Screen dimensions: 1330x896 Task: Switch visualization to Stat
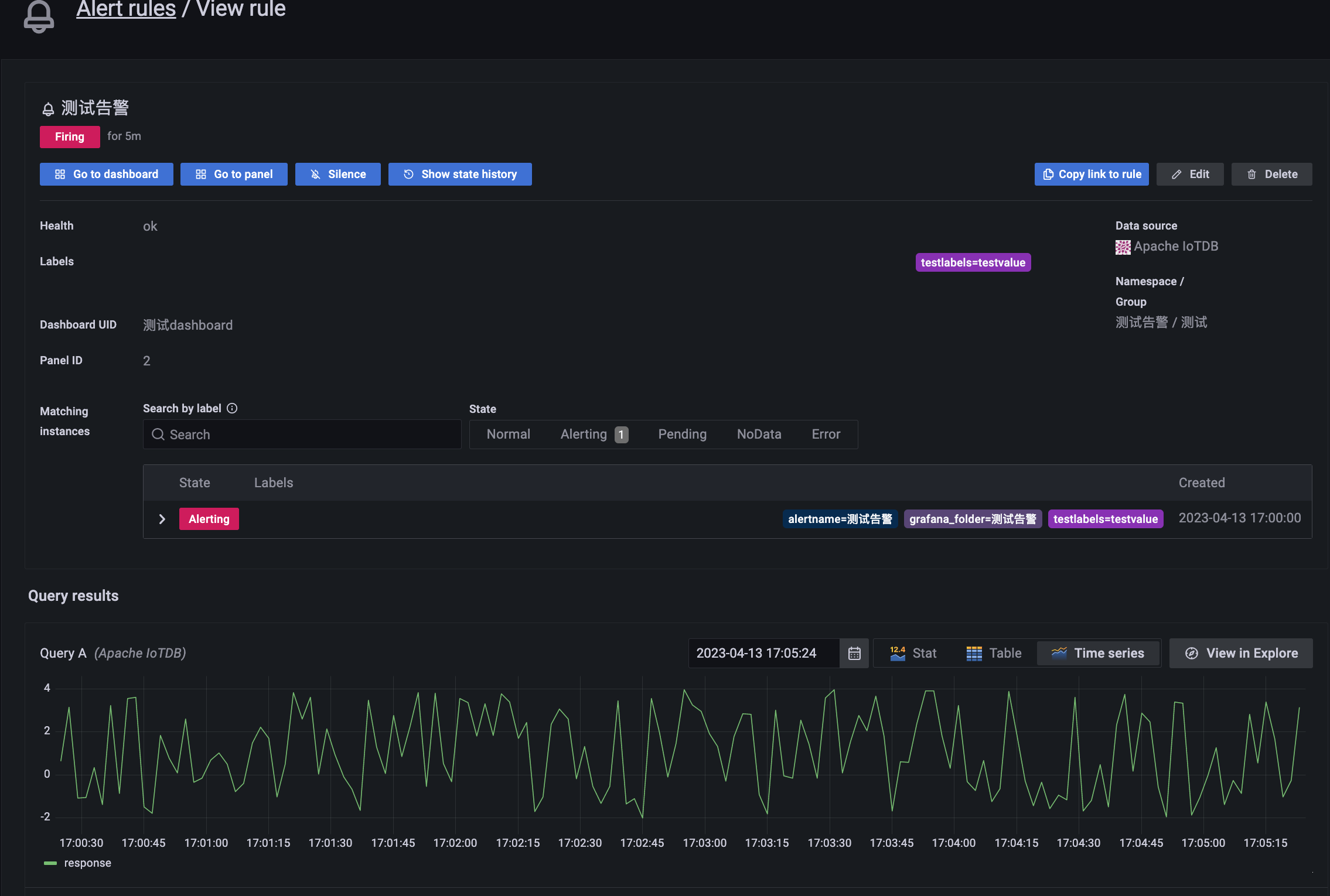[x=913, y=653]
